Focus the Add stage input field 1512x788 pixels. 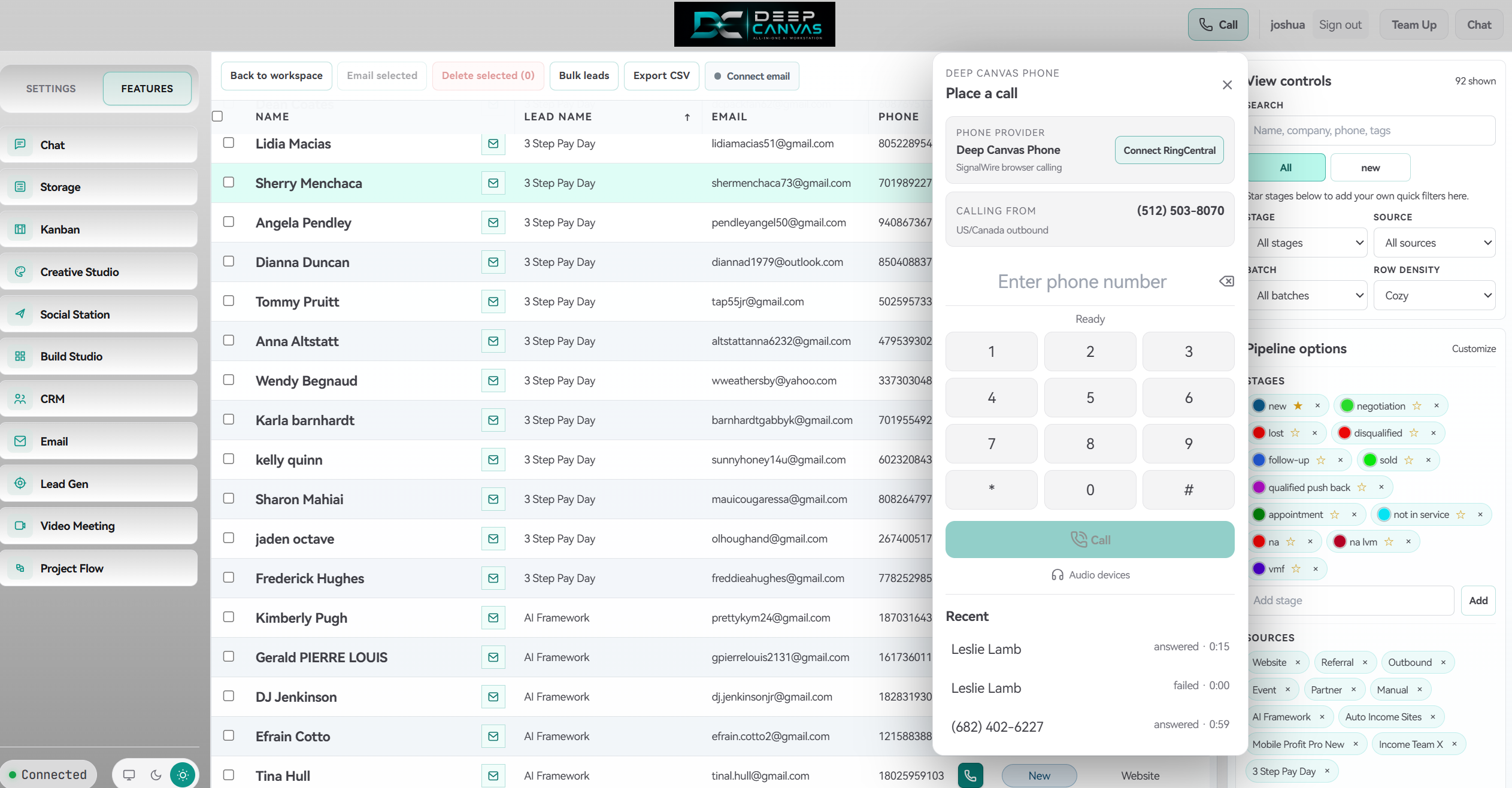point(1351,601)
